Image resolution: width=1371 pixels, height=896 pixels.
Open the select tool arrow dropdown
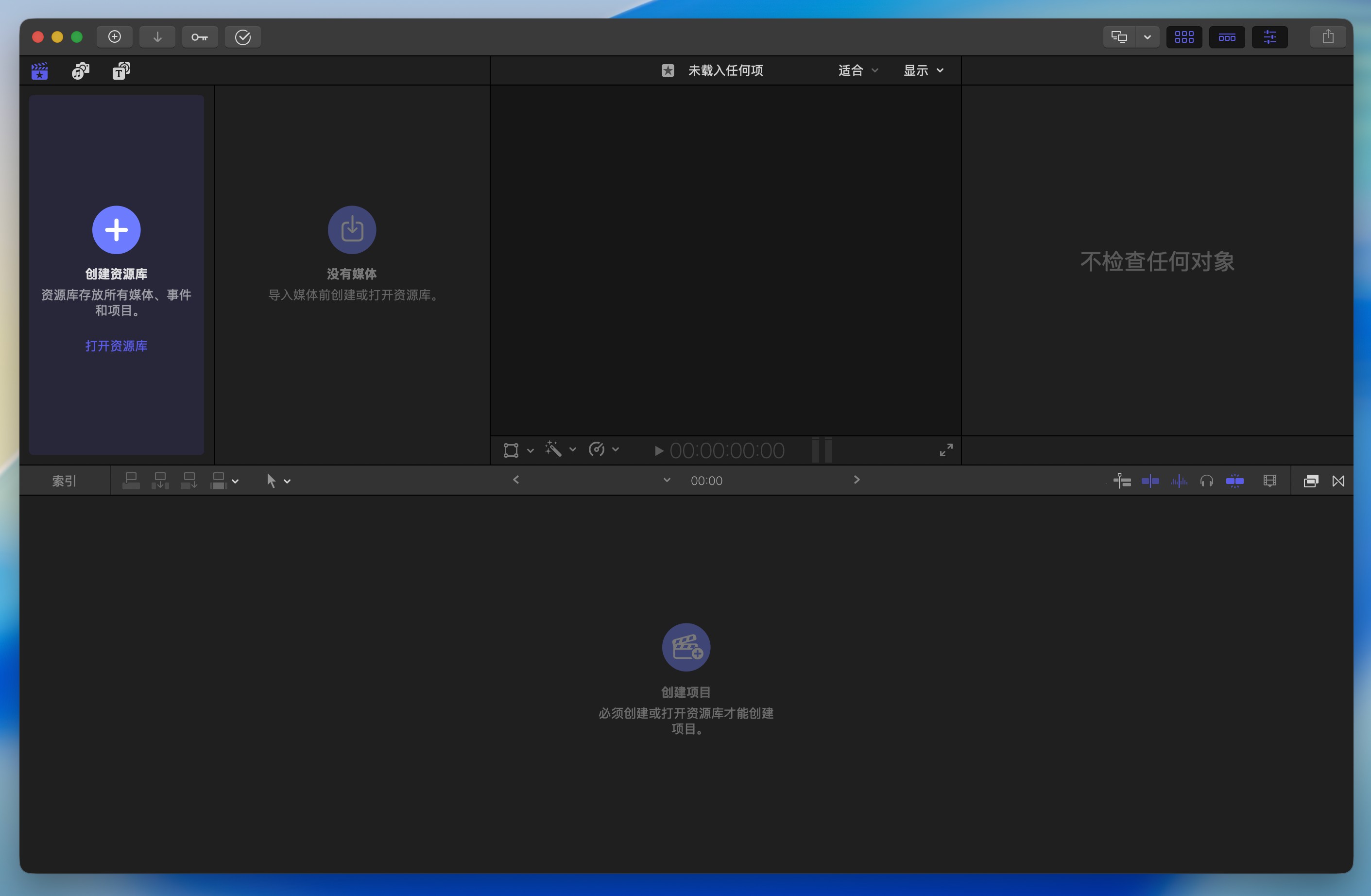click(278, 481)
